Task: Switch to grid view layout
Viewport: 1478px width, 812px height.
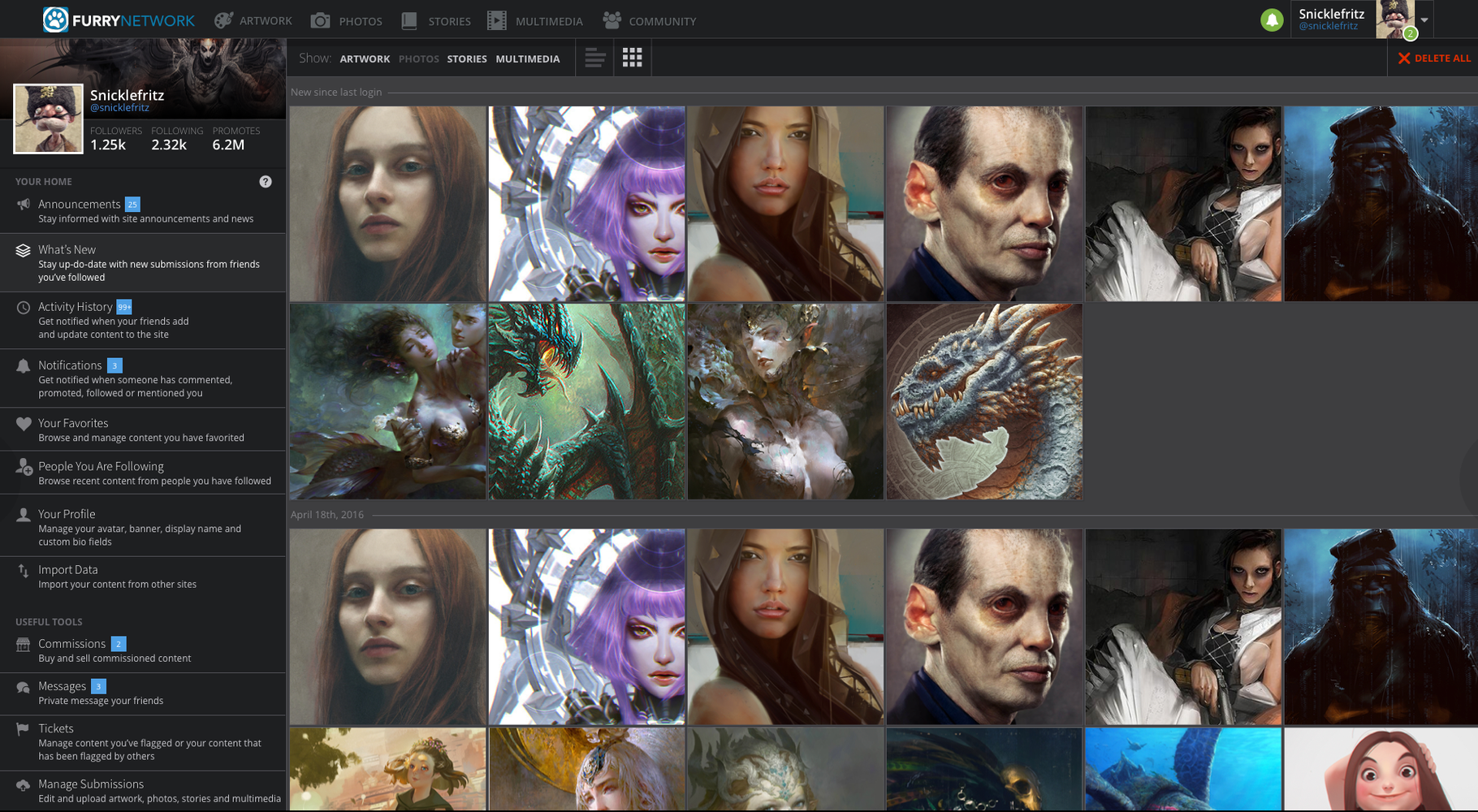Action: pos(632,58)
